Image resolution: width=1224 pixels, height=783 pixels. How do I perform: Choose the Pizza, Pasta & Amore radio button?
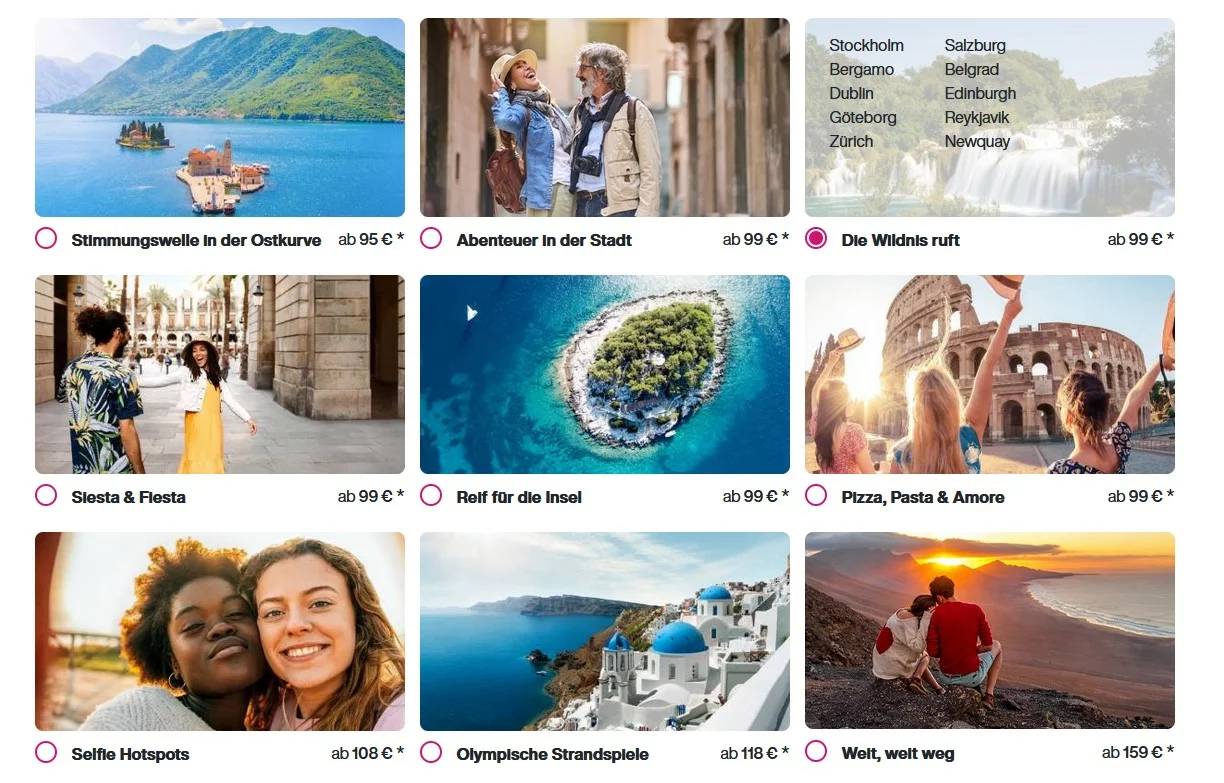(x=816, y=496)
